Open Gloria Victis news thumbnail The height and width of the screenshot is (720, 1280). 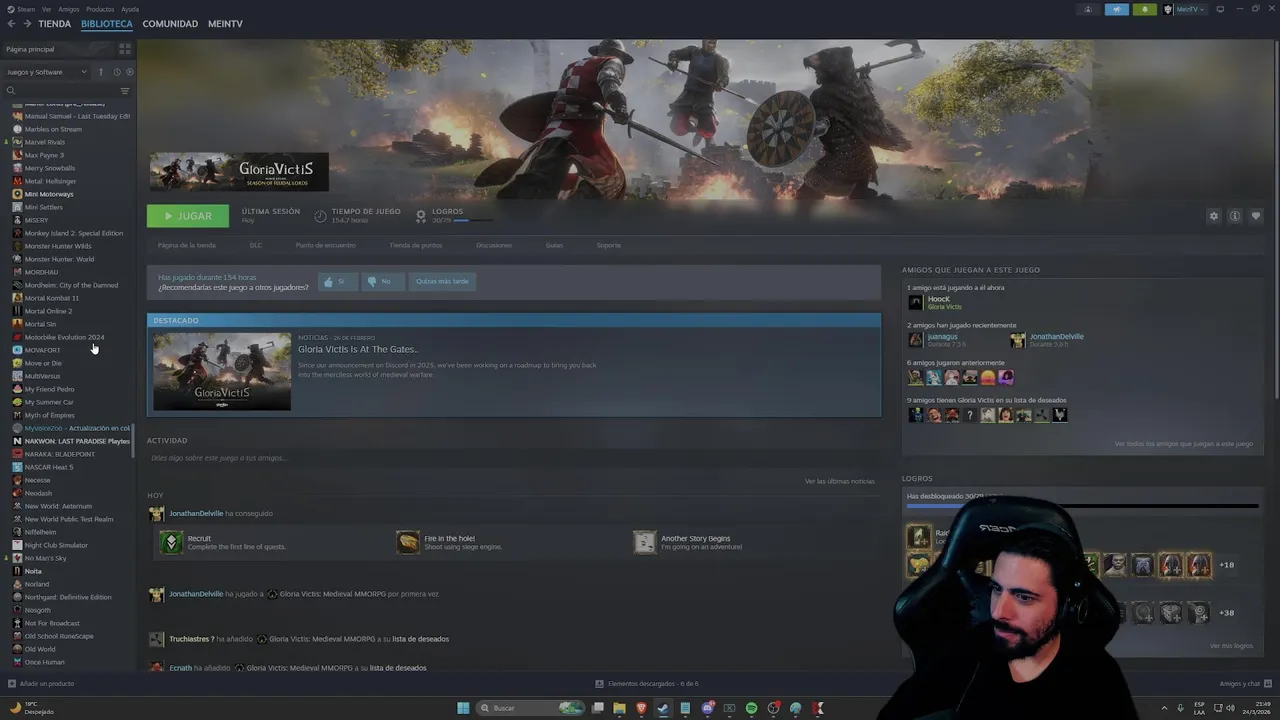click(222, 371)
